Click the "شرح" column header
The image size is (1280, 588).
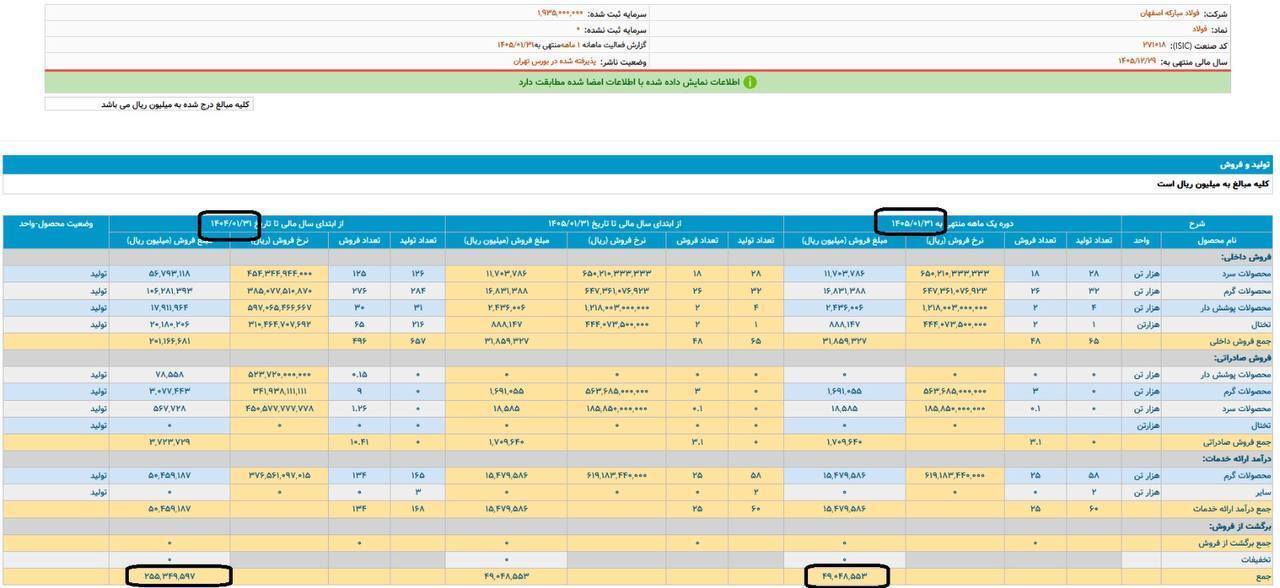[x=1197, y=224]
